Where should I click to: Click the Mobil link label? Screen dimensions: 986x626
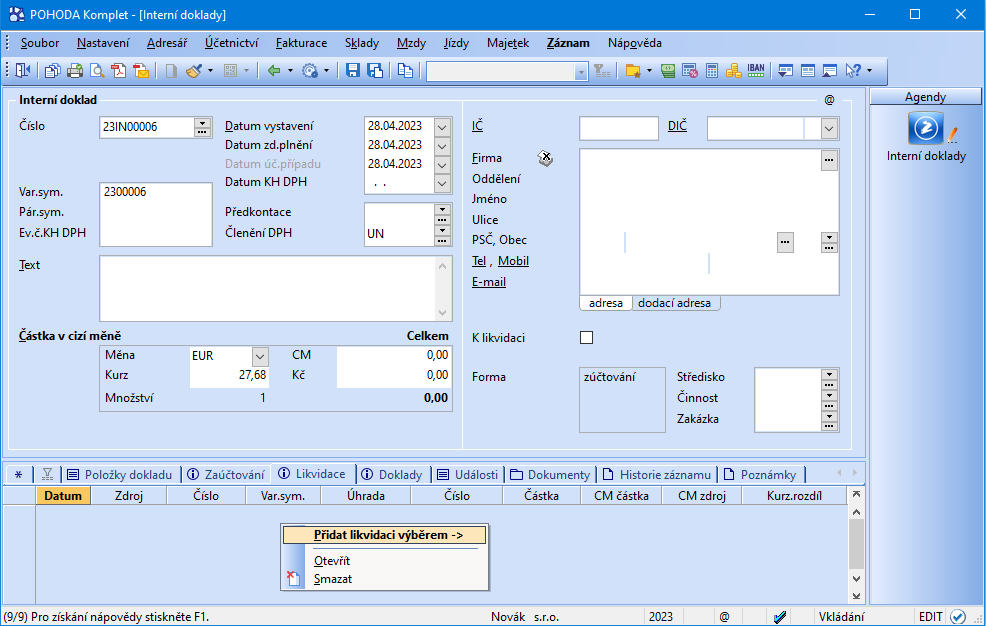pyautogui.click(x=513, y=261)
